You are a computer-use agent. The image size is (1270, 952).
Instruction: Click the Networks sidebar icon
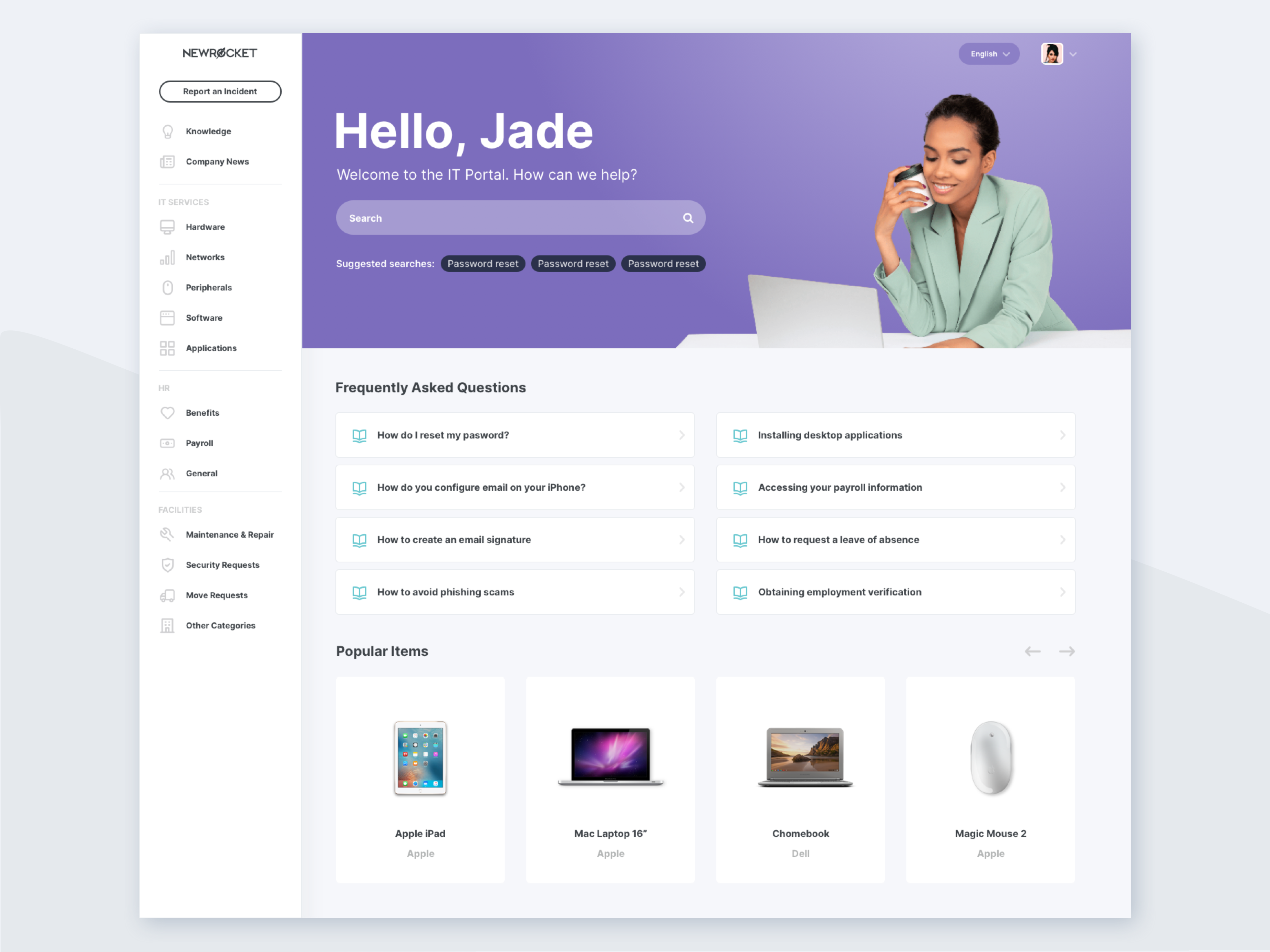(167, 257)
